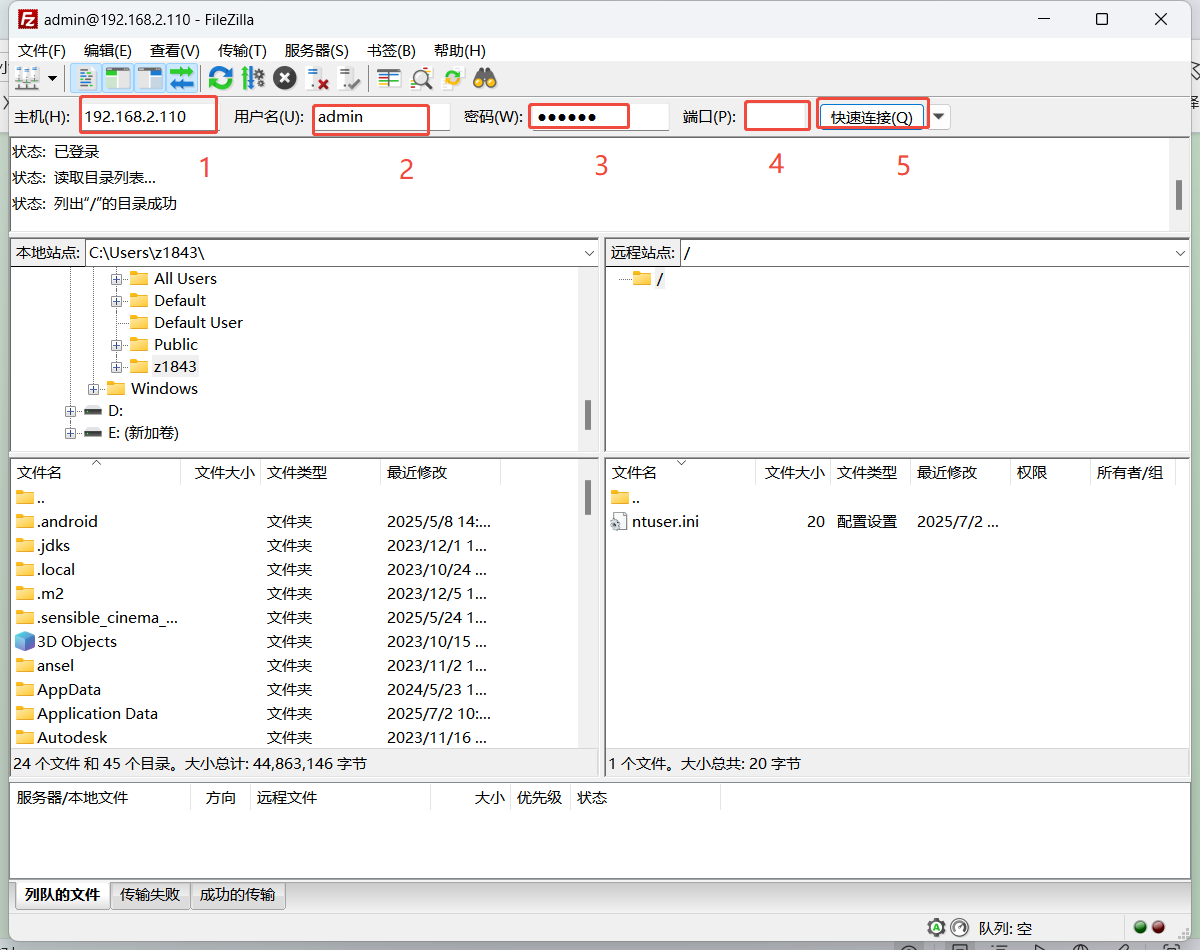Refresh the file and folder lists
The width and height of the screenshot is (1200, 950).
pos(220,78)
